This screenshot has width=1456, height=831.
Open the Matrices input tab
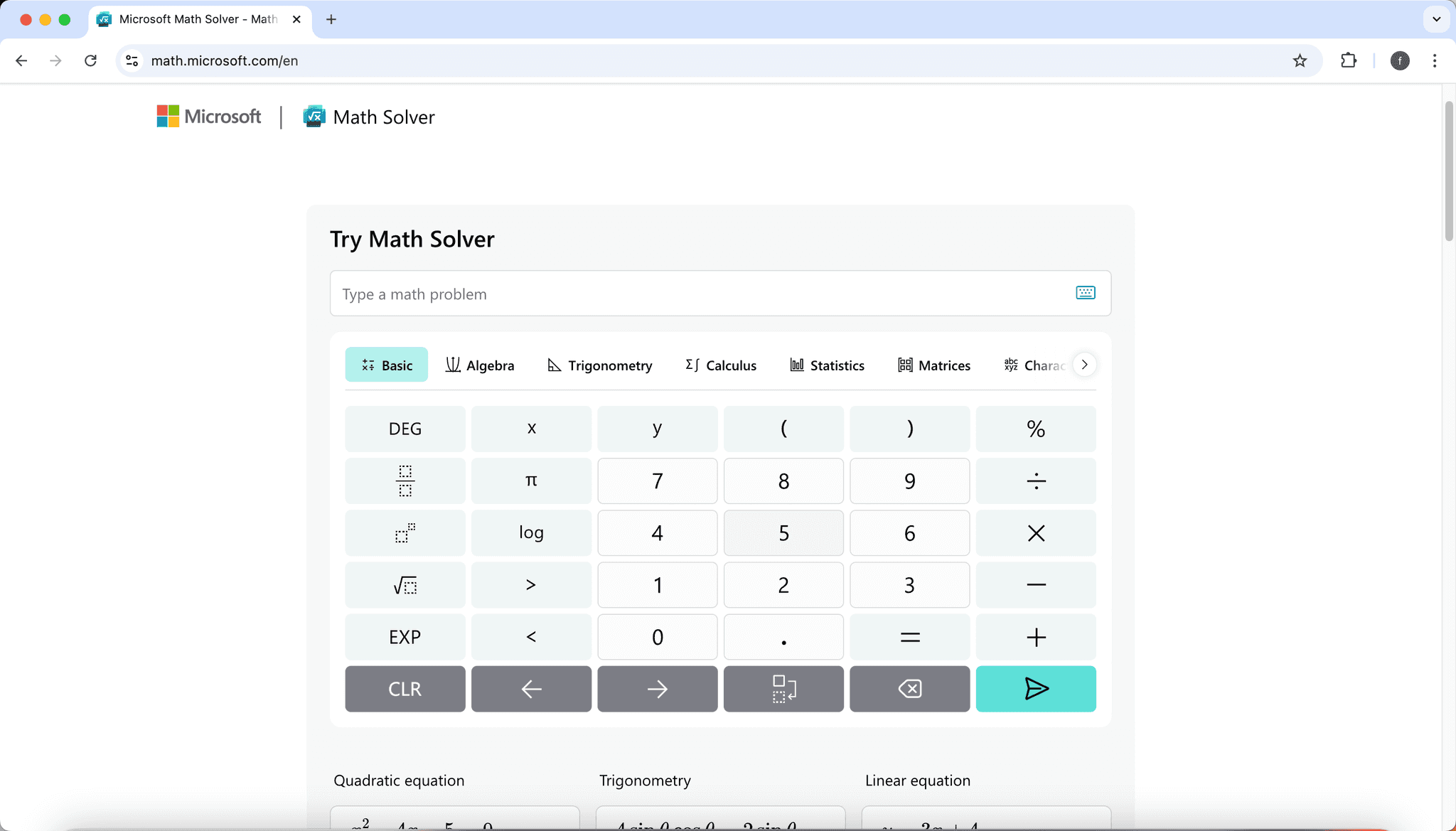(934, 365)
